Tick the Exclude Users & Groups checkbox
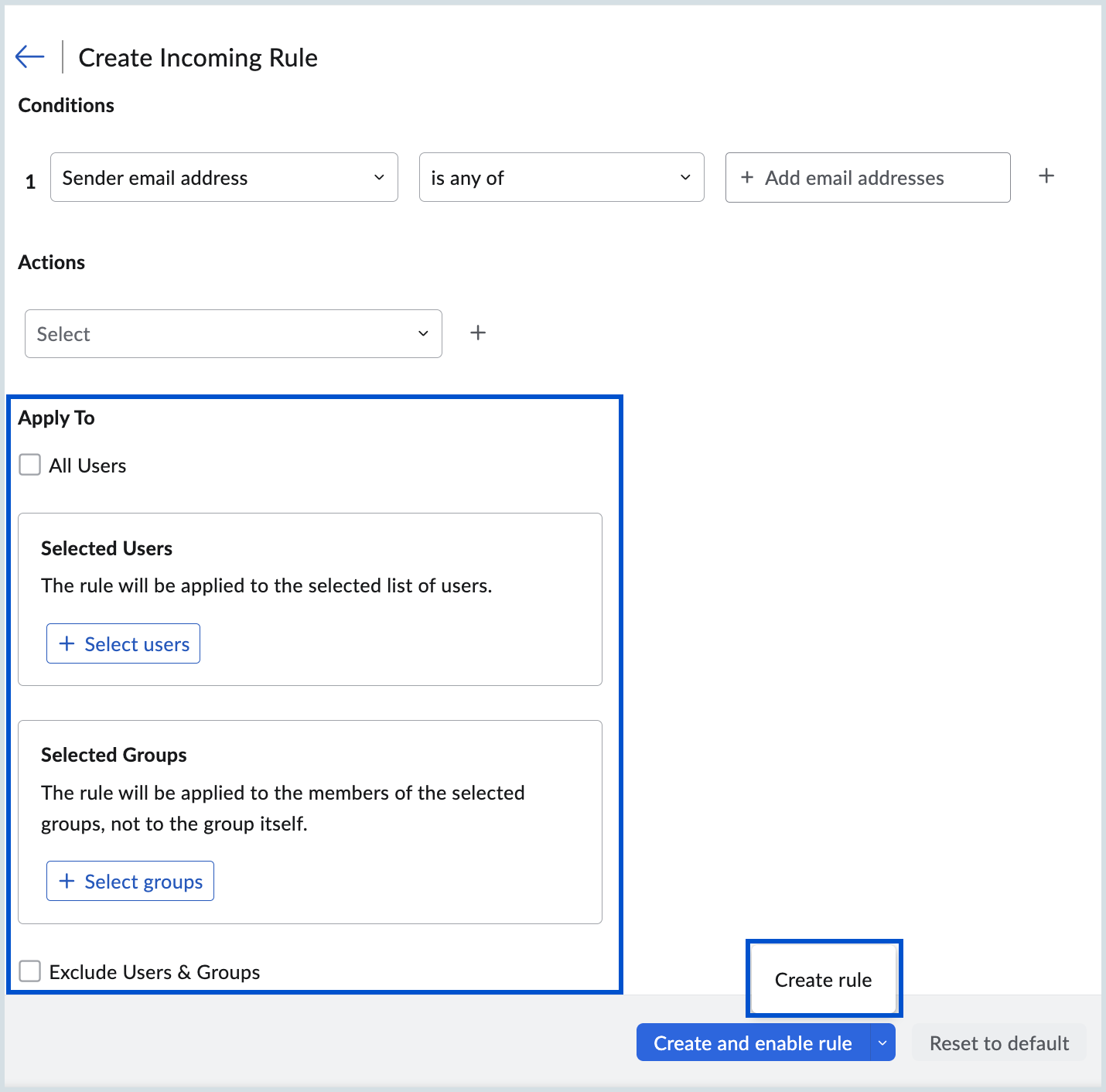 (30, 971)
